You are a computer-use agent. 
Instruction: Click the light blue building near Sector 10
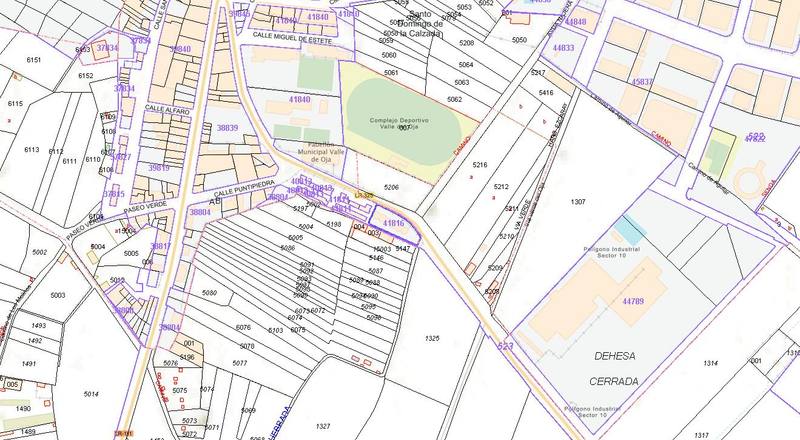pos(629,227)
